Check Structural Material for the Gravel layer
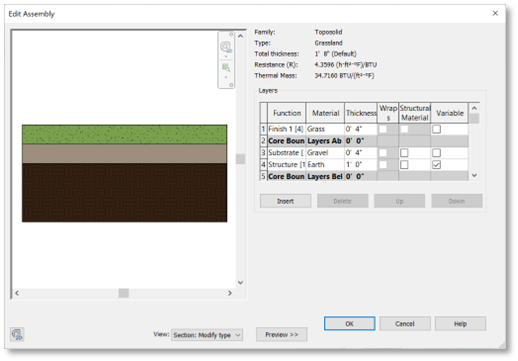The height and width of the screenshot is (361, 518). tap(404, 153)
